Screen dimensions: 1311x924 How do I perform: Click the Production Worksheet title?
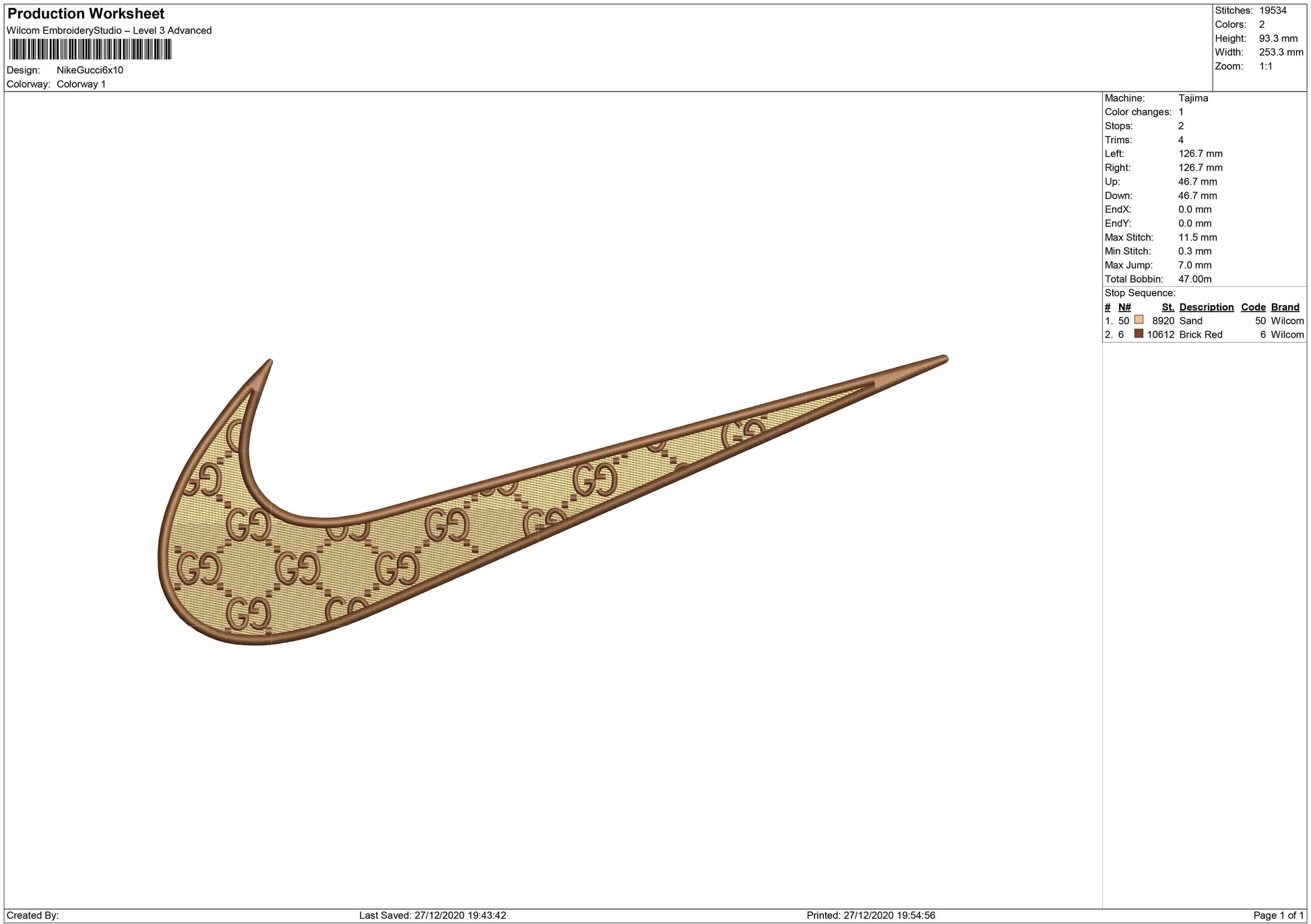click(86, 13)
